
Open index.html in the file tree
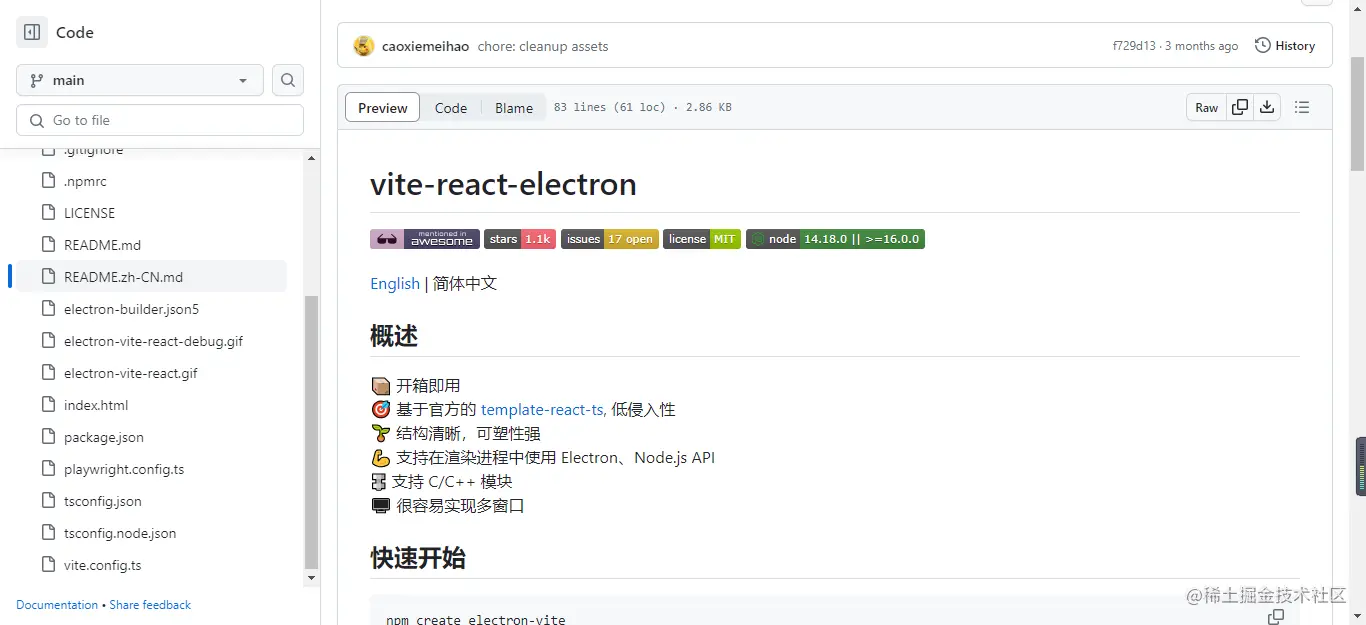[96, 405]
